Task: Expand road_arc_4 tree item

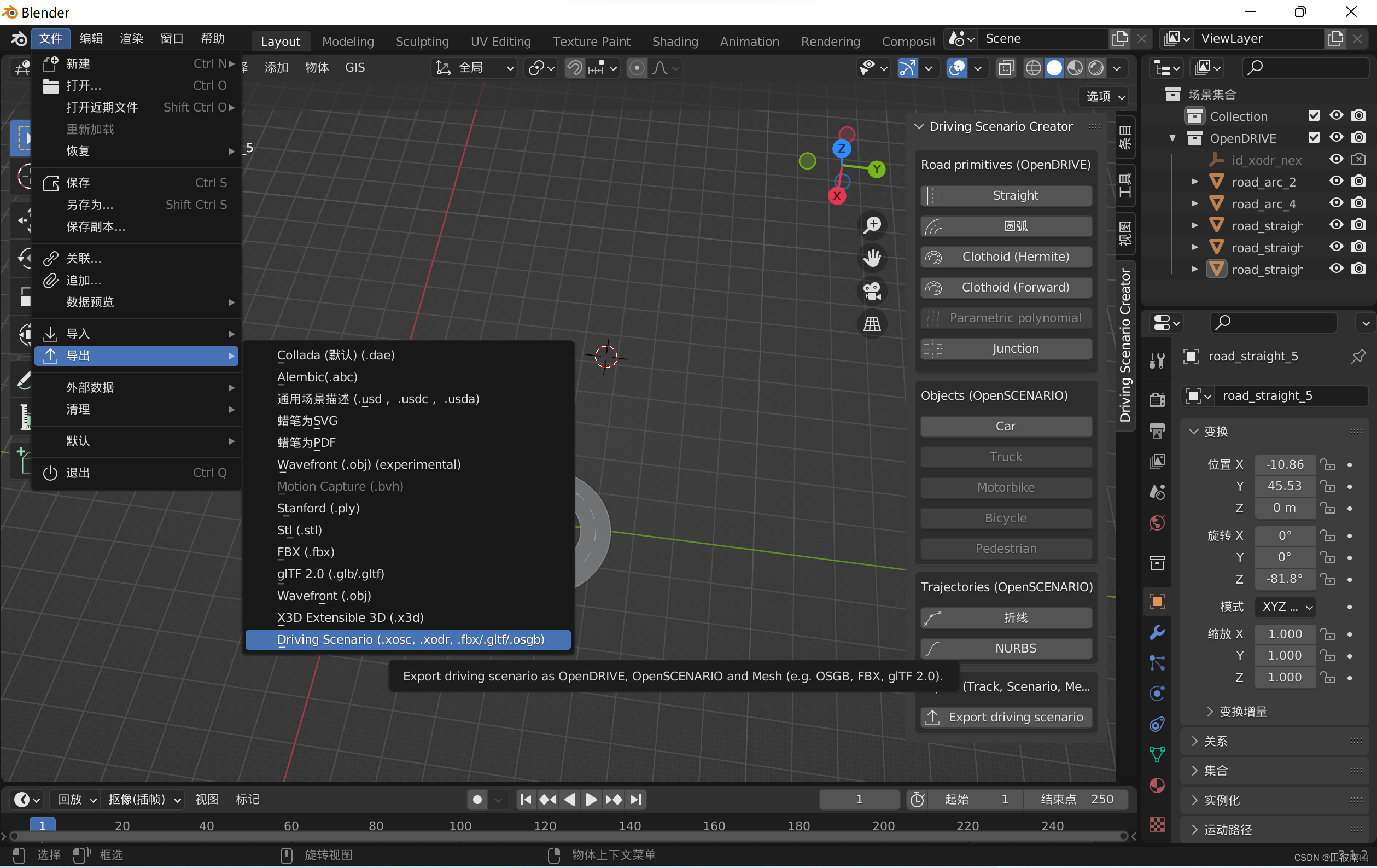Action: pyautogui.click(x=1194, y=203)
